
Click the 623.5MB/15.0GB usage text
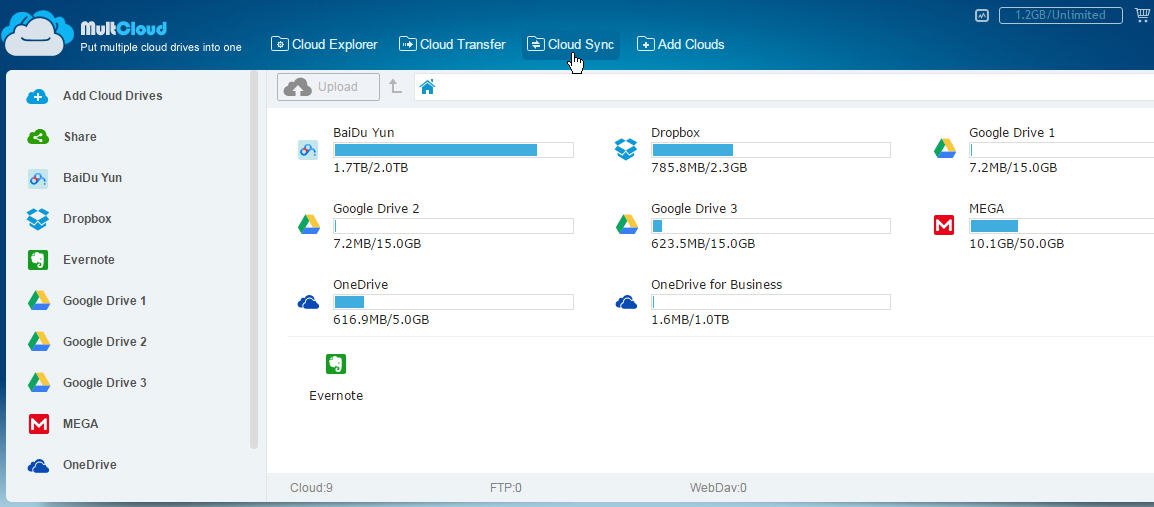703,244
